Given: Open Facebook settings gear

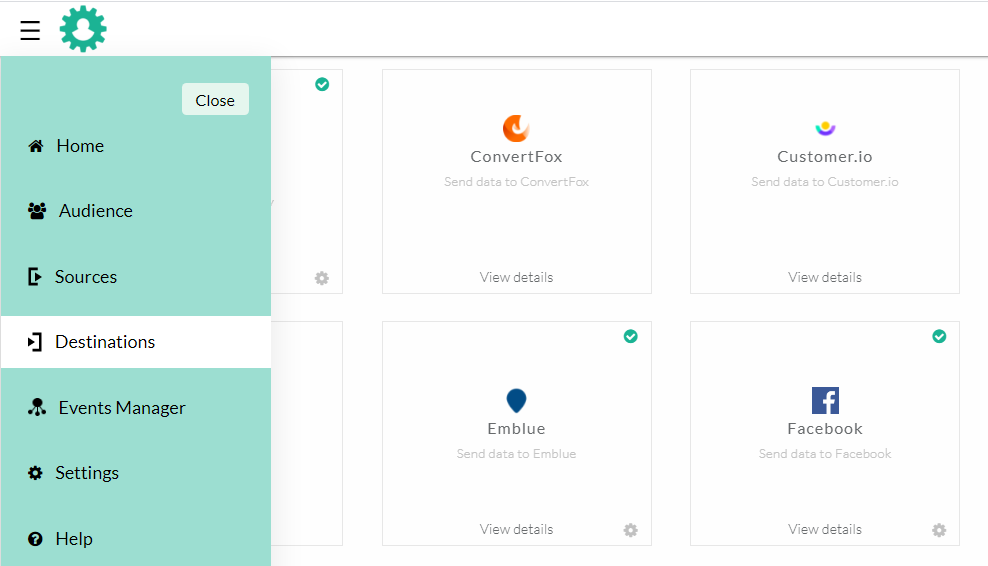Looking at the screenshot, I should tap(939, 530).
